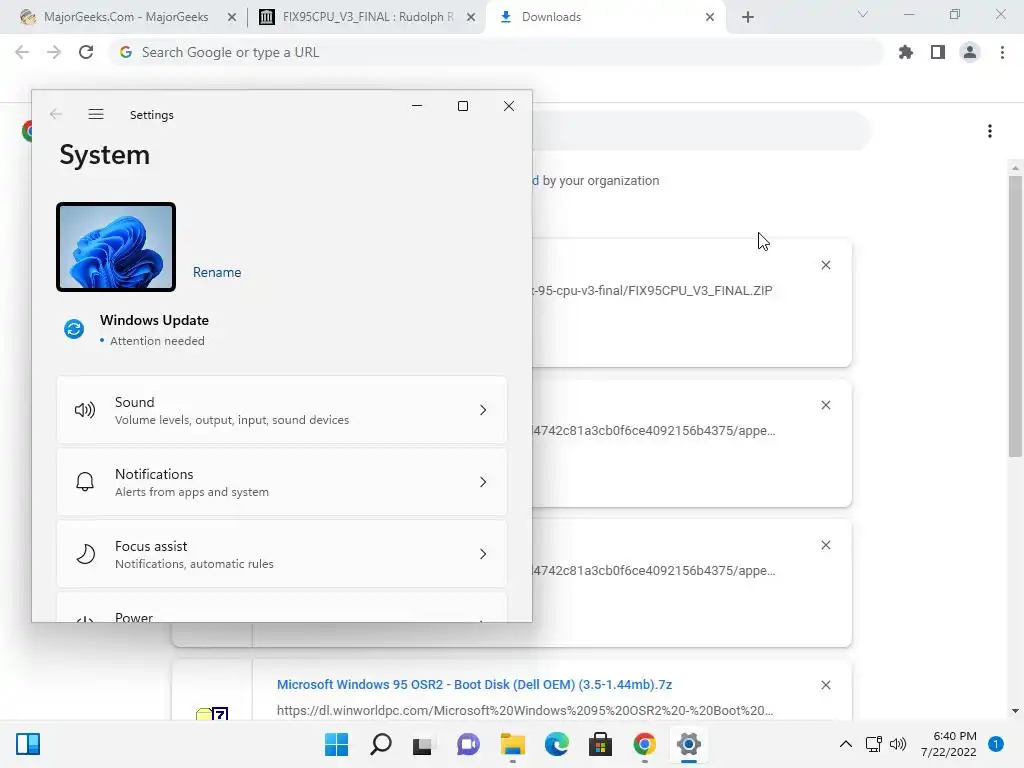Open the Settings hamburger navigation menu
The image size is (1024, 768).
96,114
